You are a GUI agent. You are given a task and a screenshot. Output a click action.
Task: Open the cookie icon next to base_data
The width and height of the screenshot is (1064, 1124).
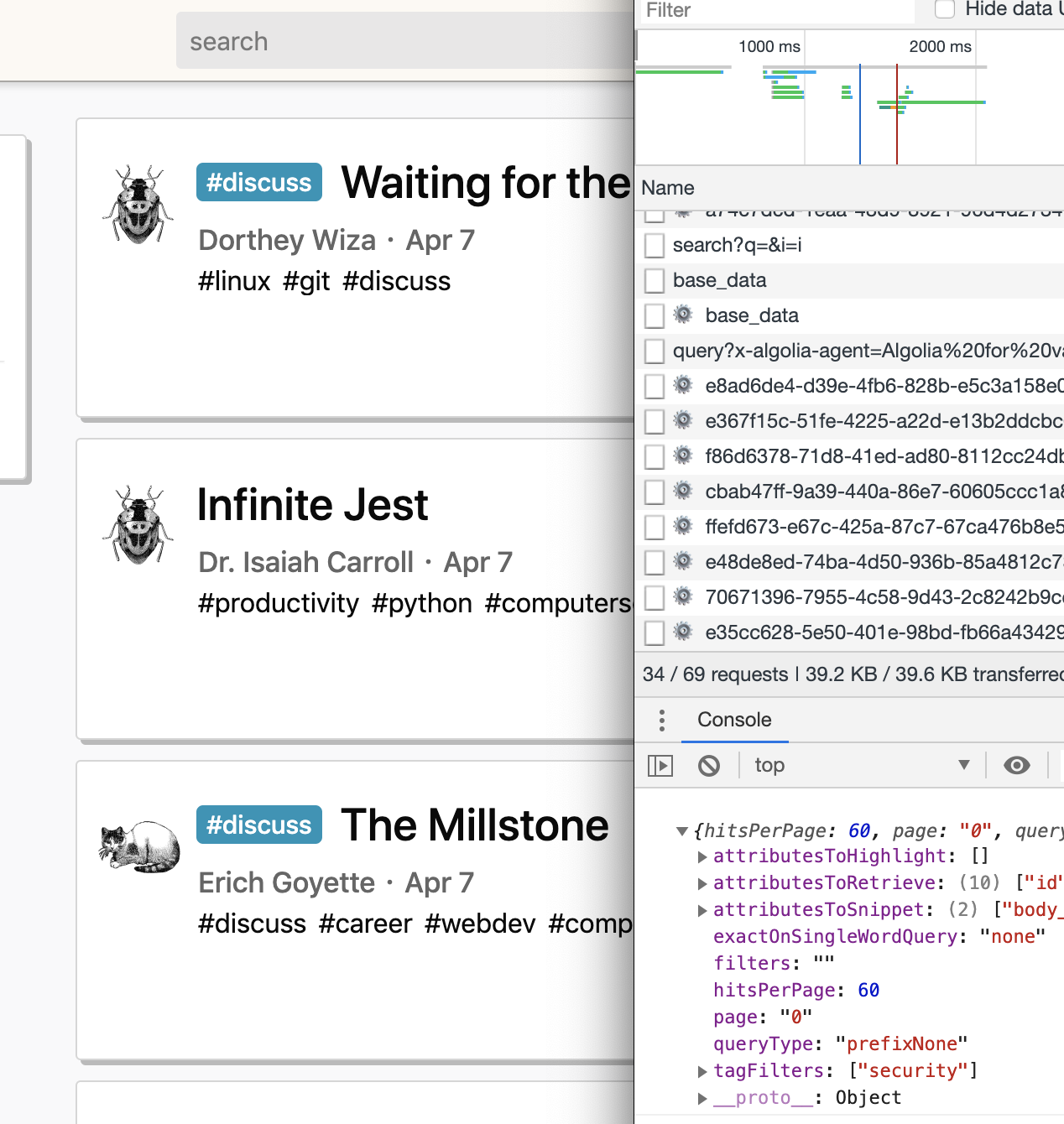(684, 315)
